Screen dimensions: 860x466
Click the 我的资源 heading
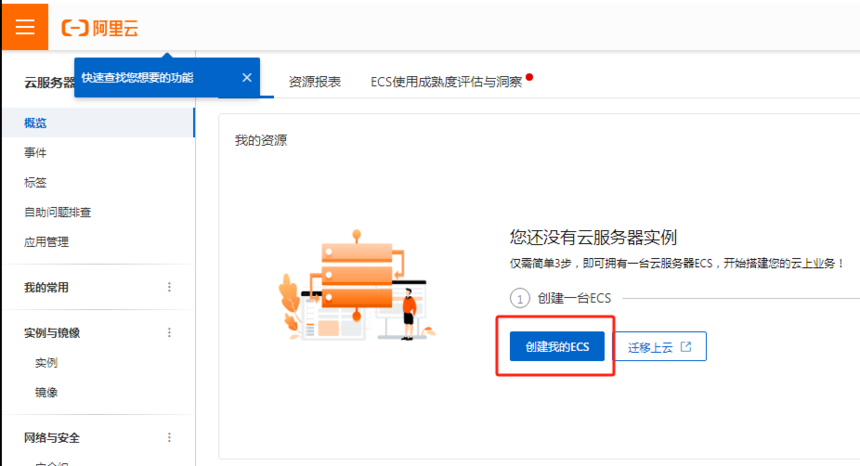coord(261,140)
